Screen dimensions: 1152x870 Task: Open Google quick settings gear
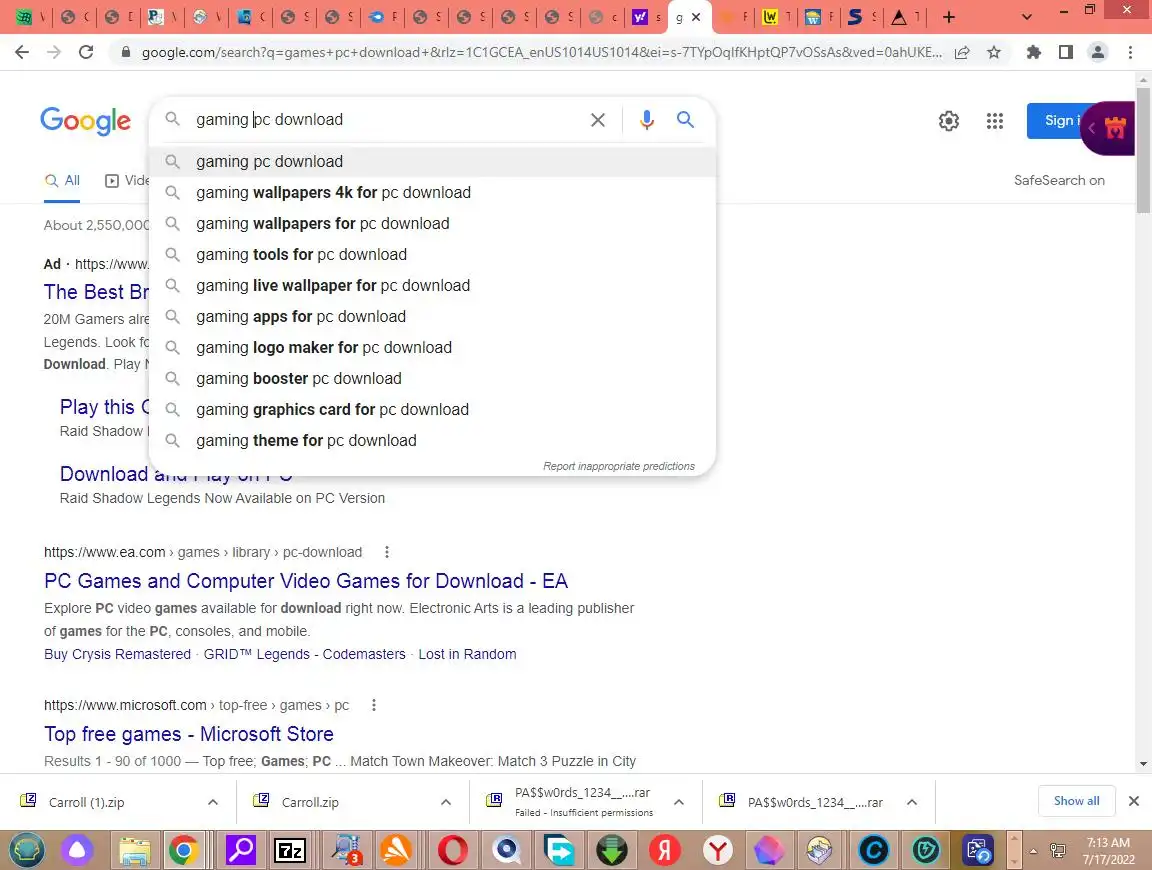948,121
